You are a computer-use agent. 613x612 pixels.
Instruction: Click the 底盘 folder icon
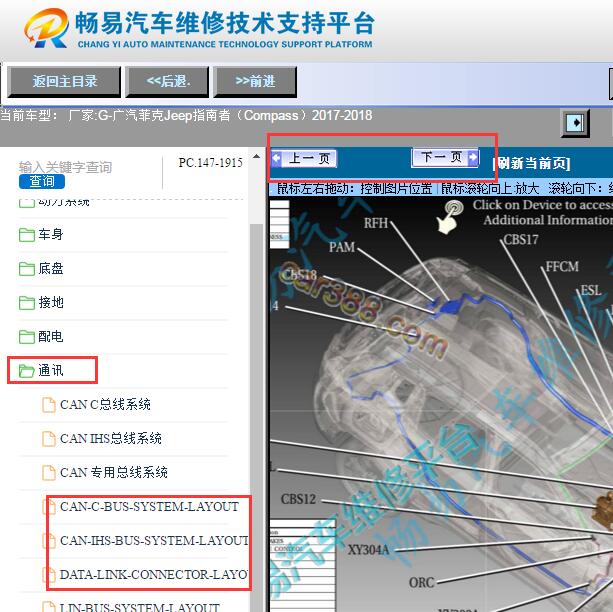click(27, 269)
